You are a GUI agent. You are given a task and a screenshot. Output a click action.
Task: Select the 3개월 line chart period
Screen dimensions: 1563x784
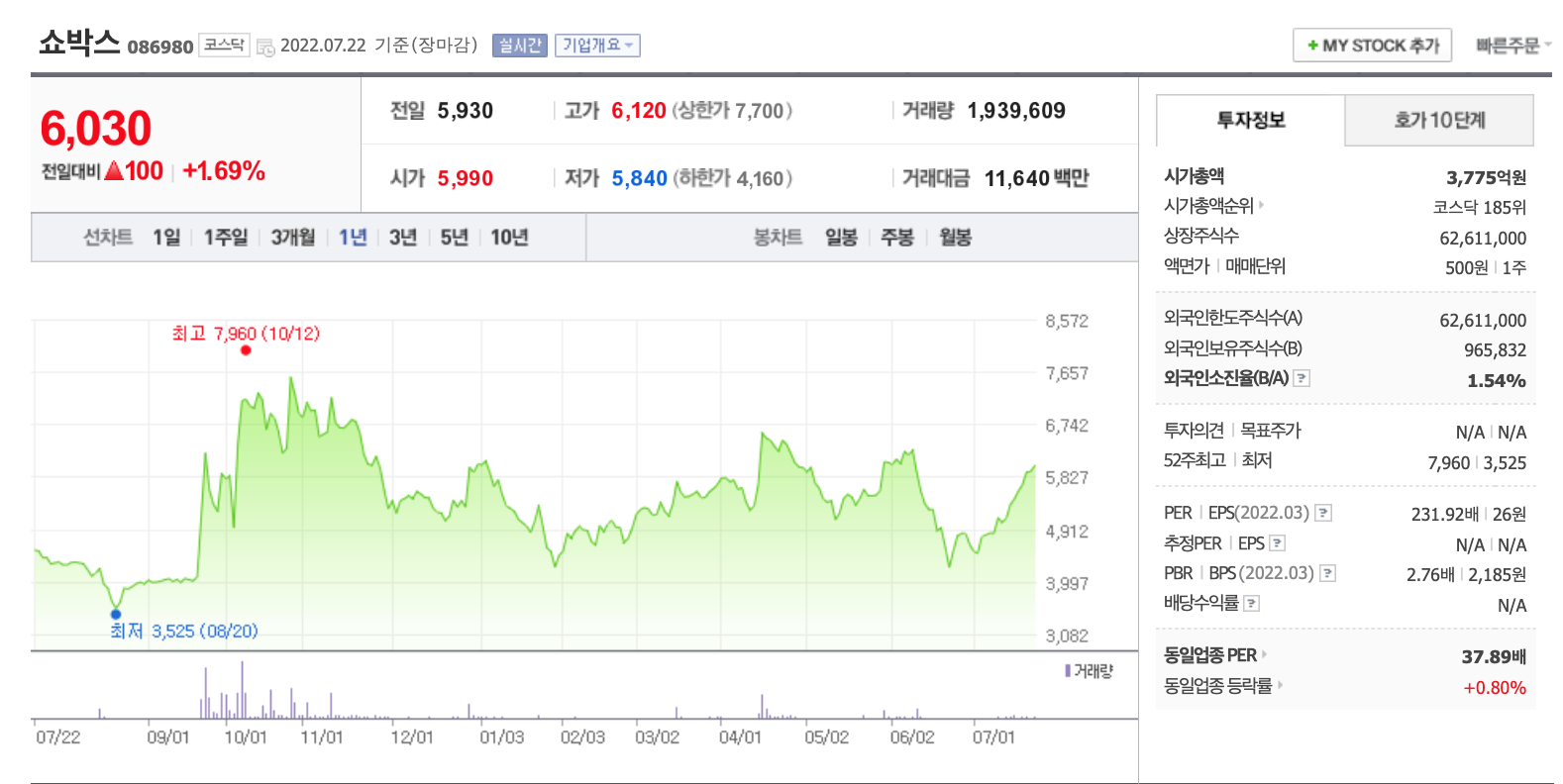coord(293,238)
